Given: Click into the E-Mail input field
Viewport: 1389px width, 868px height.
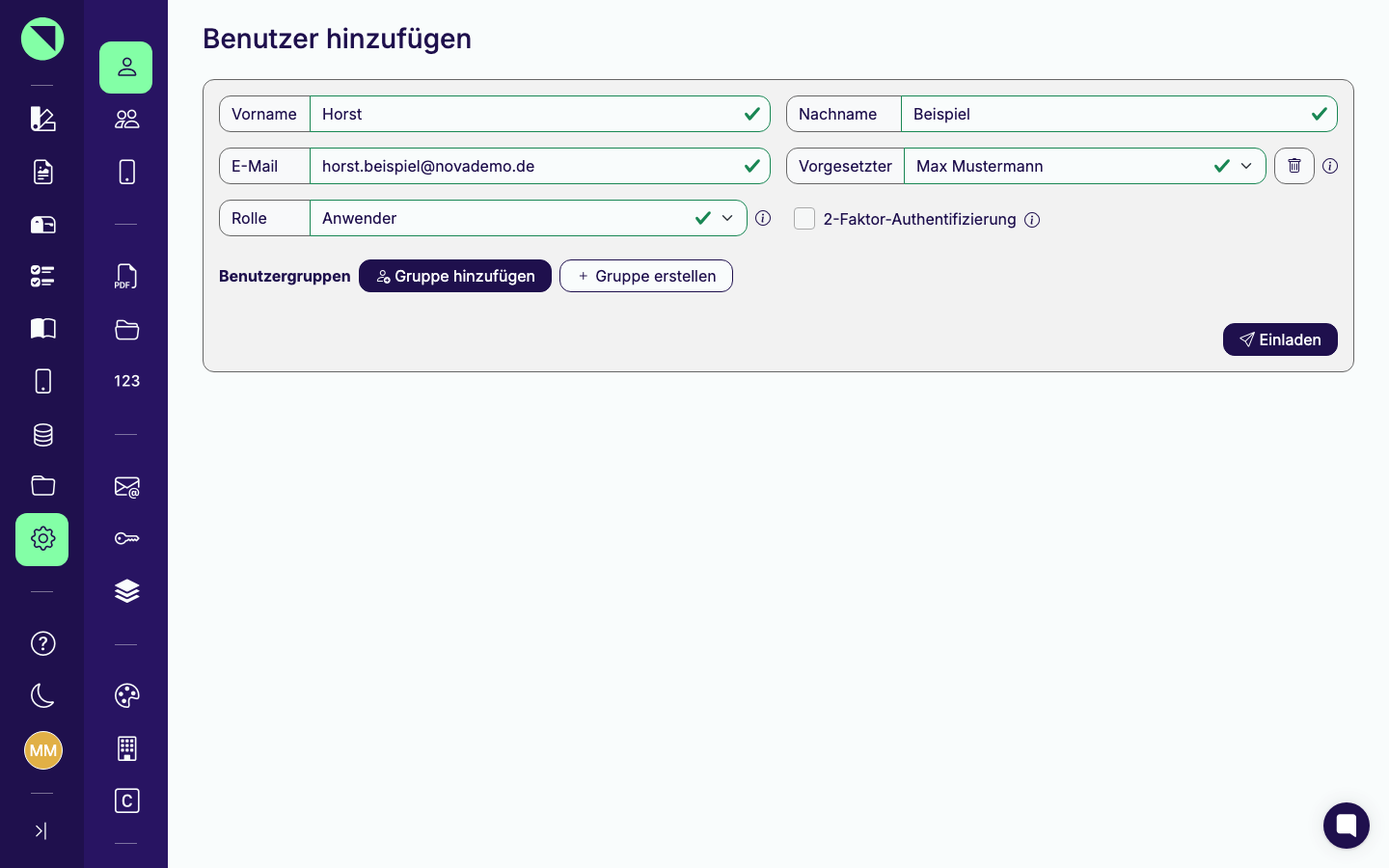Looking at the screenshot, I should (540, 166).
